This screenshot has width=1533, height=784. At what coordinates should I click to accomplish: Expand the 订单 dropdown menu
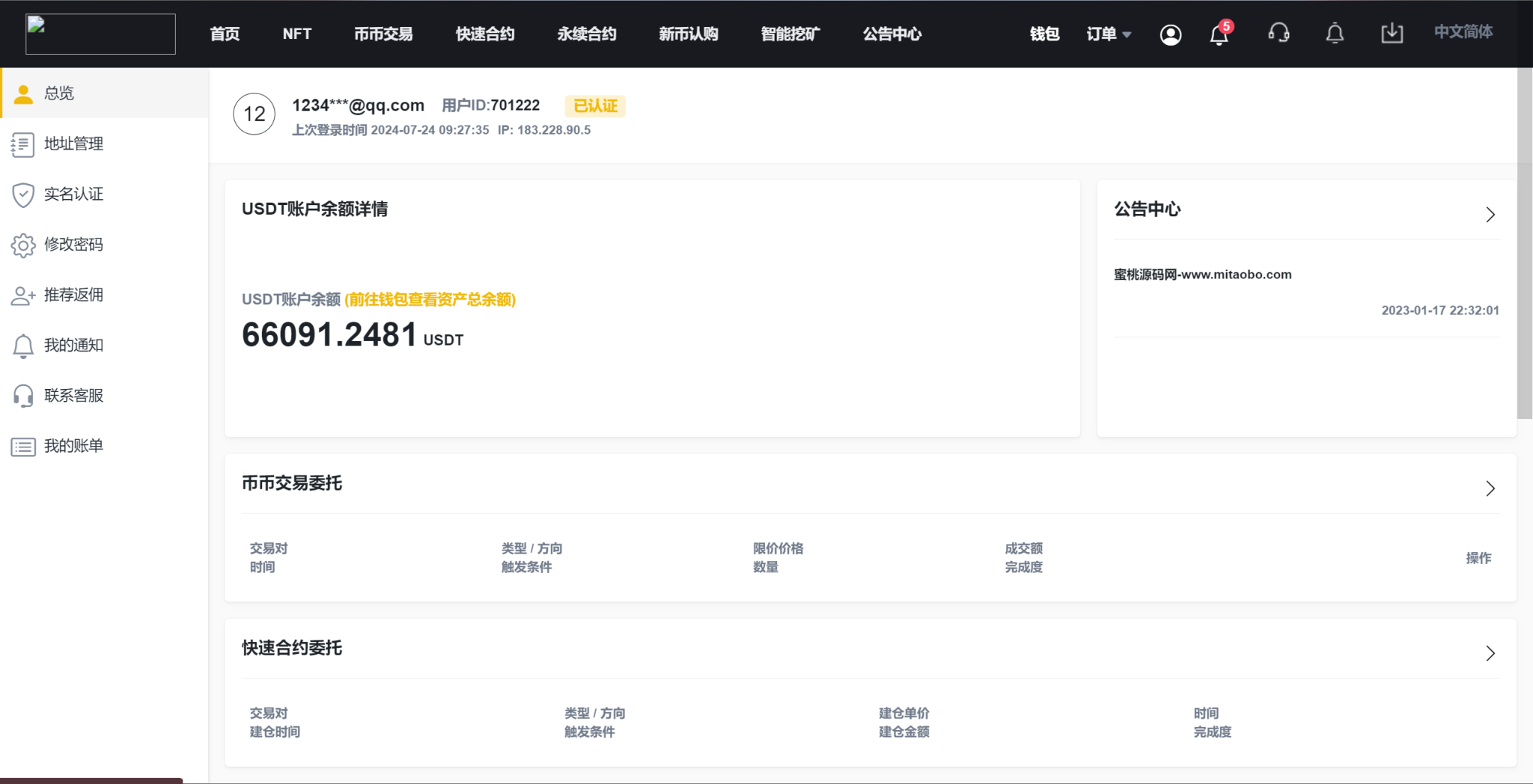[x=1109, y=34]
